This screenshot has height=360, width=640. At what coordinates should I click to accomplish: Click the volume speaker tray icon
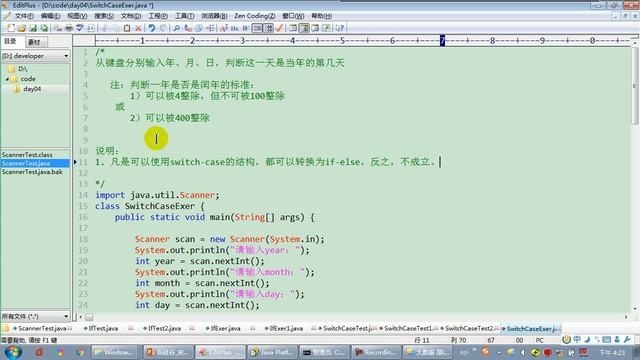click(x=523, y=352)
